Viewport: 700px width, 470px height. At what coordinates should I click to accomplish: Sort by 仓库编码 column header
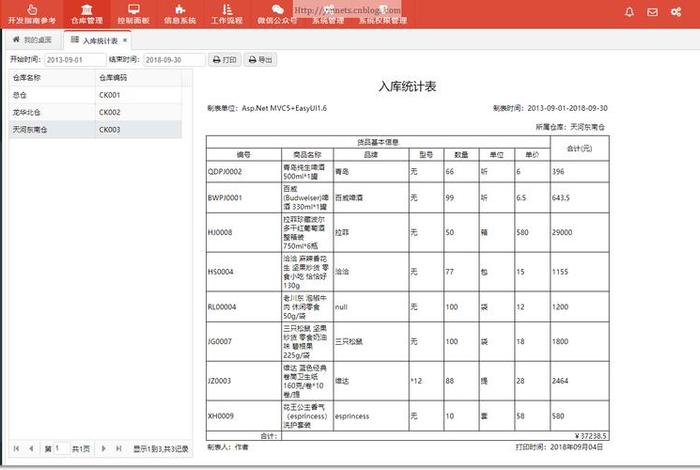138,78
